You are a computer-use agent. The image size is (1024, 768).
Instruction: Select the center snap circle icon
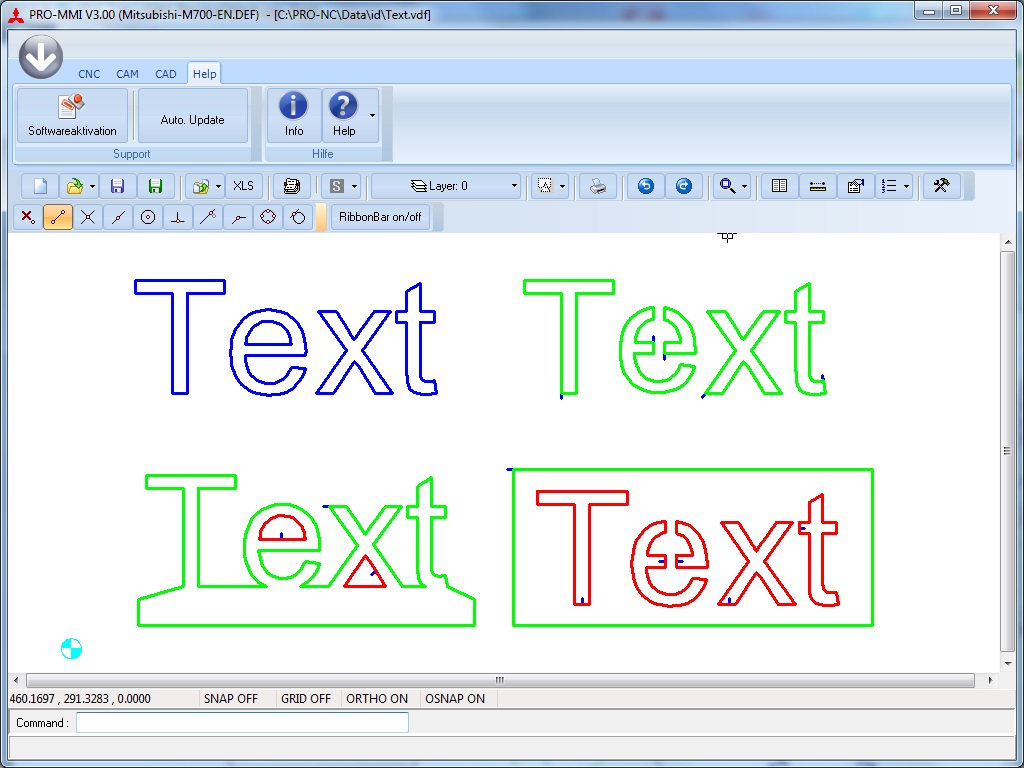[148, 217]
